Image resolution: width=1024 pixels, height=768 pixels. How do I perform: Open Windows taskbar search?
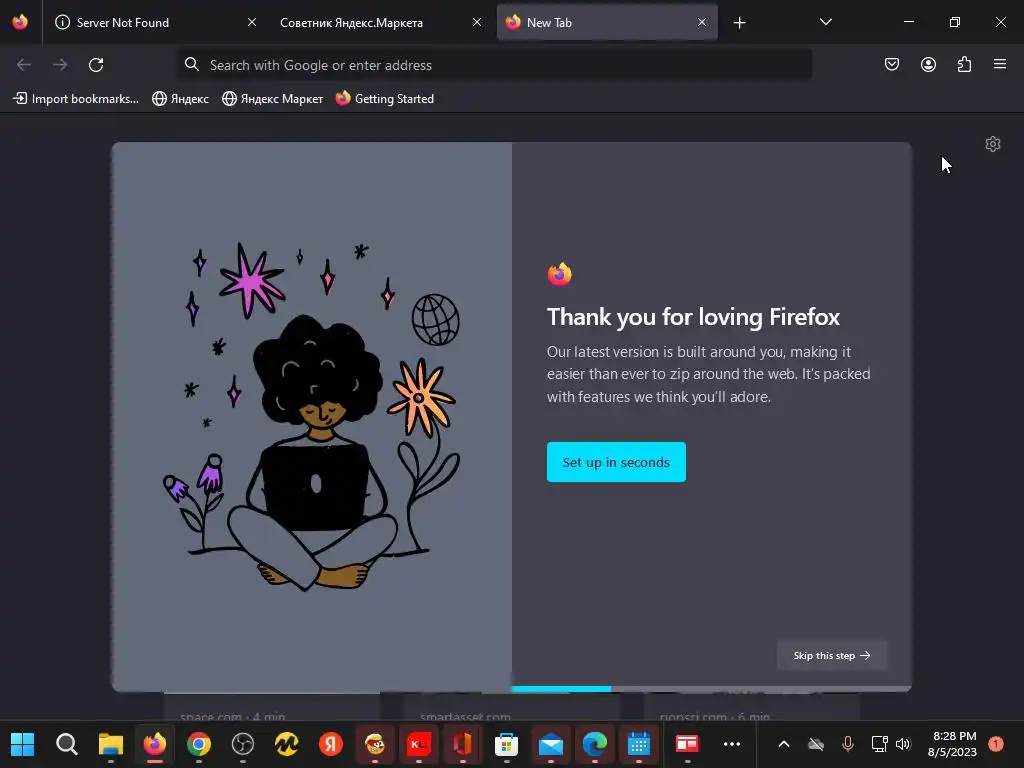[67, 744]
